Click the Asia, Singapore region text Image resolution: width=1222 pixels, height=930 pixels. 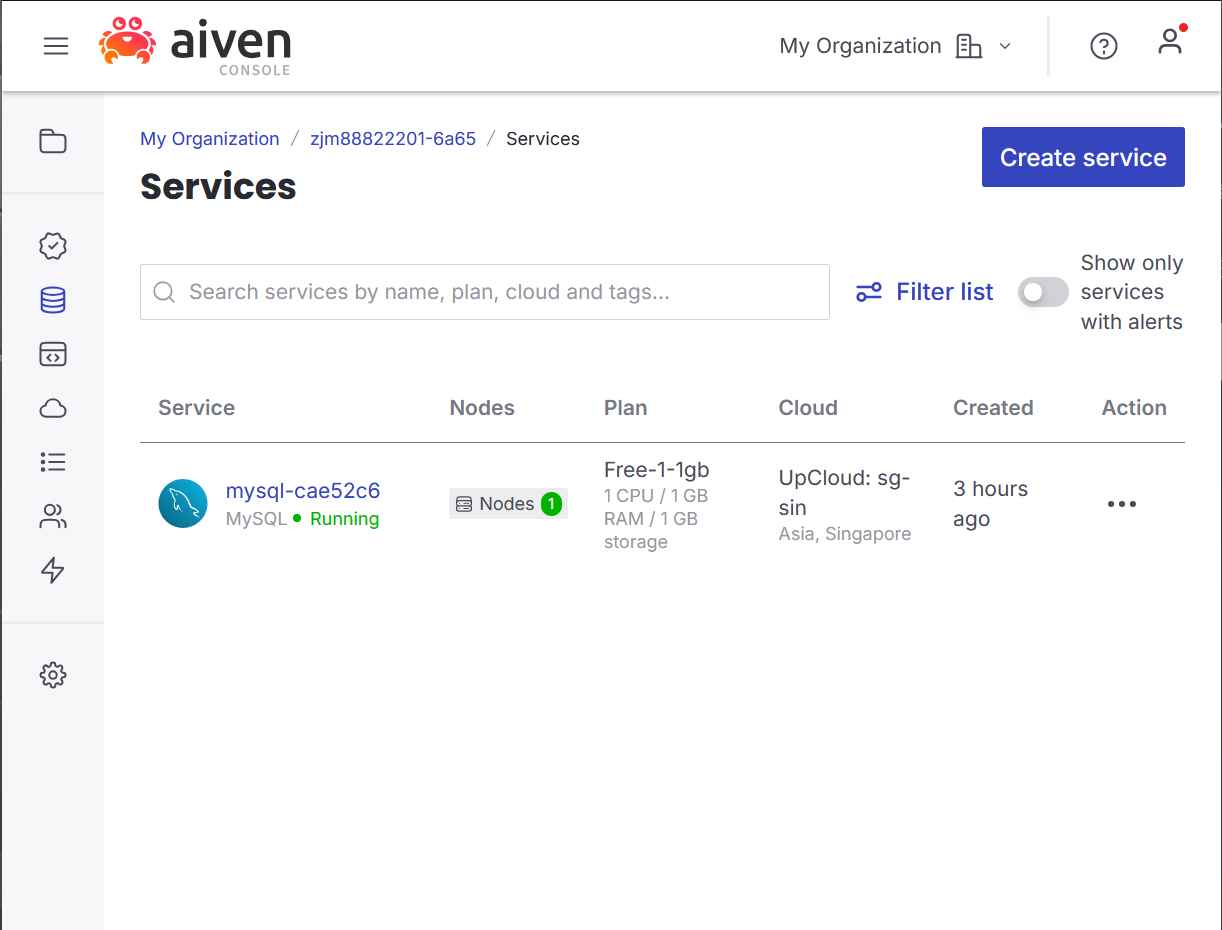[x=845, y=534]
